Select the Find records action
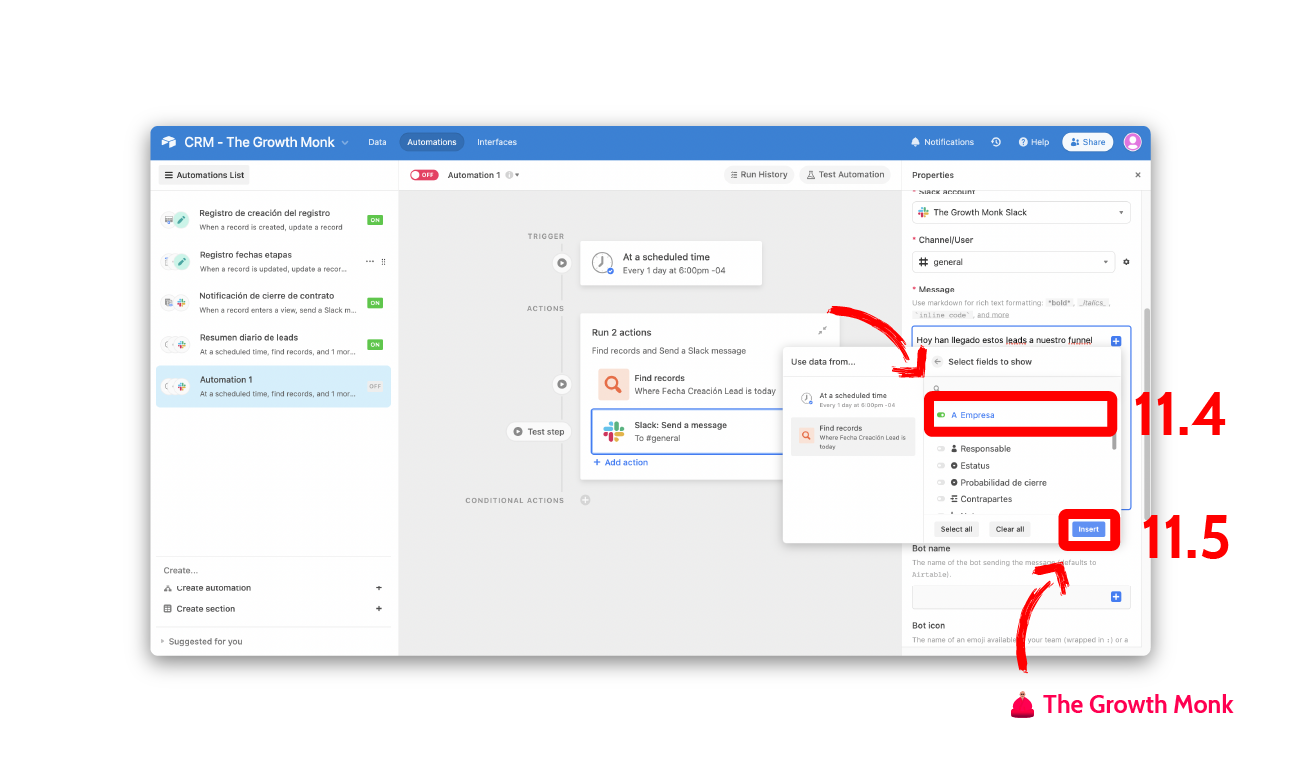The height and width of the screenshot is (781, 1301). (x=688, y=384)
